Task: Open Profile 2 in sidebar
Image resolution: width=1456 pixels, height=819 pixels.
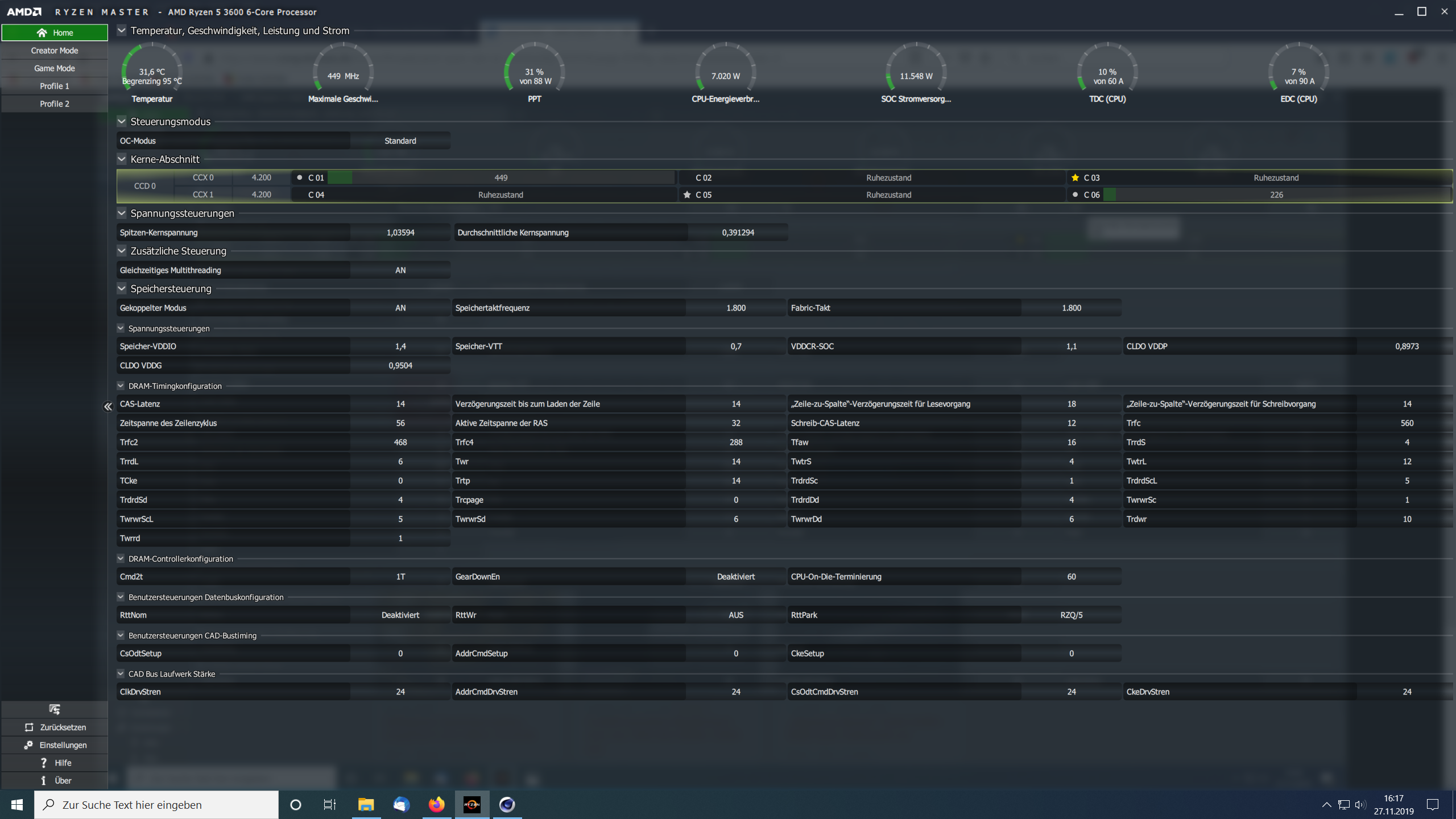Action: [55, 104]
